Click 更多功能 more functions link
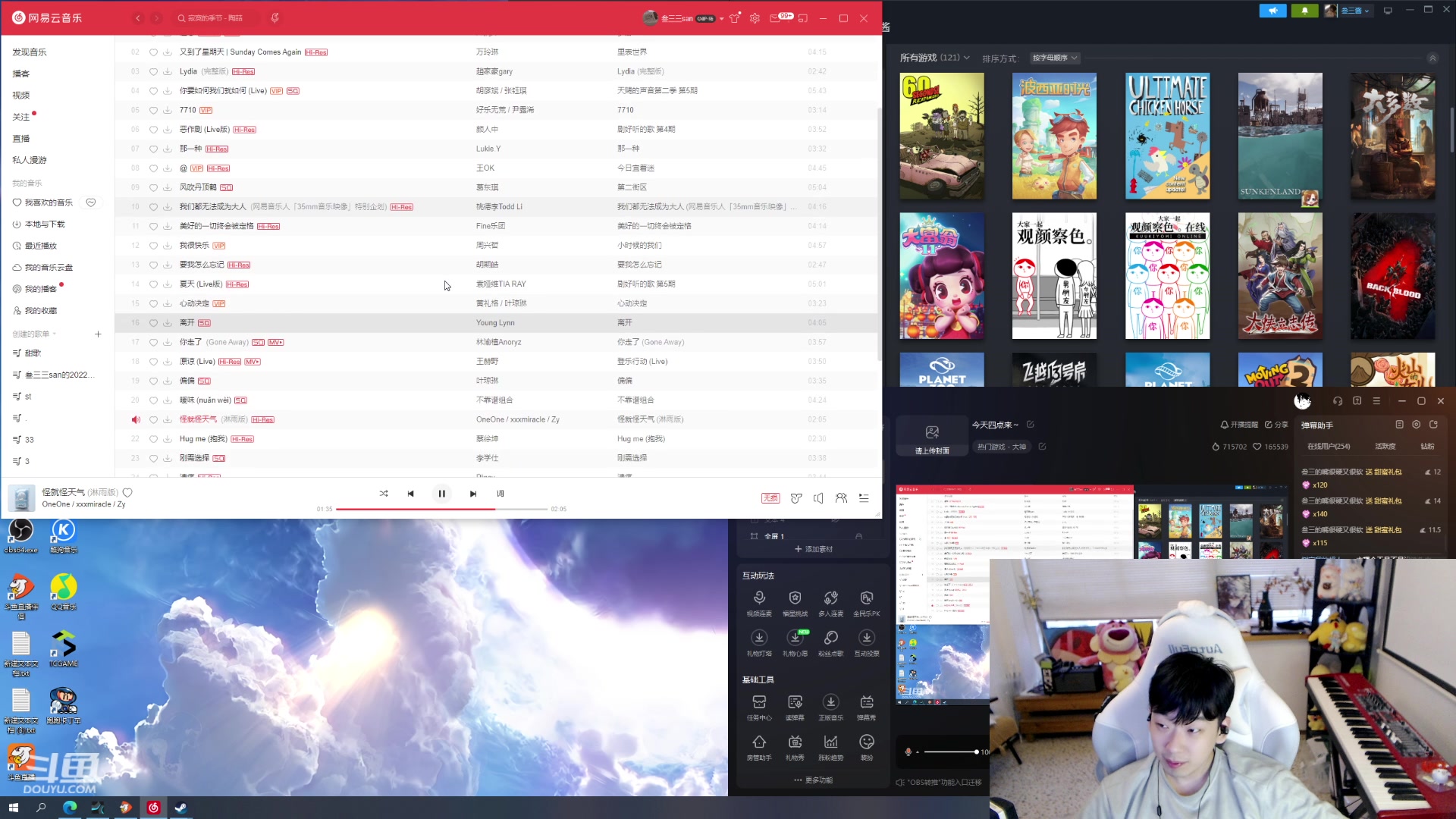Screen dimensions: 1456x819 tap(813, 780)
